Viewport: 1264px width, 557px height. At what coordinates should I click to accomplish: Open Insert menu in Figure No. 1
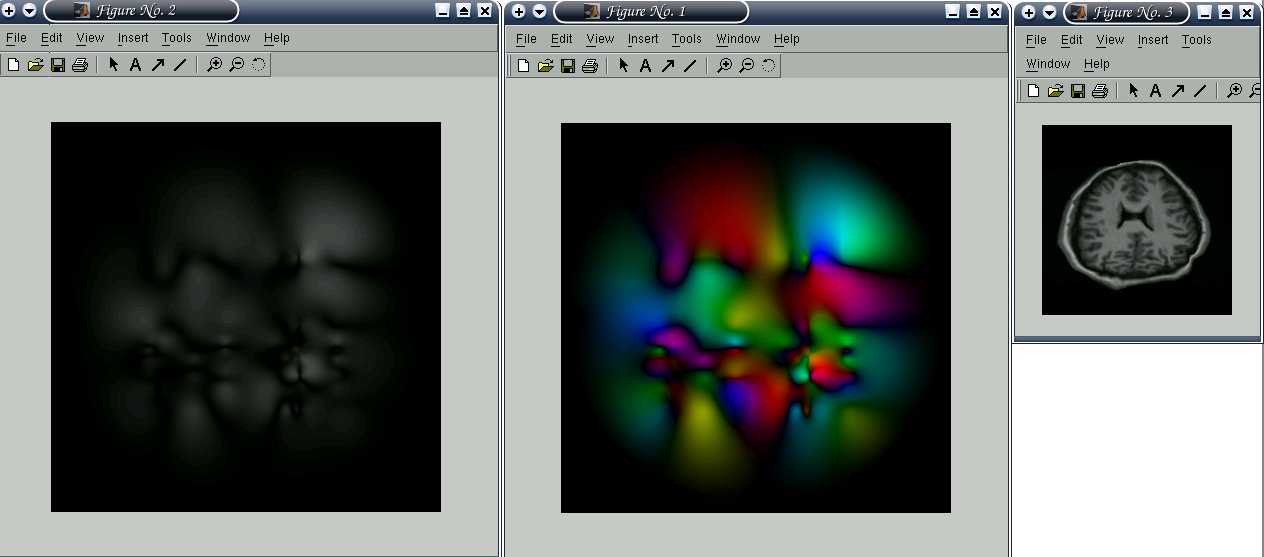click(643, 39)
